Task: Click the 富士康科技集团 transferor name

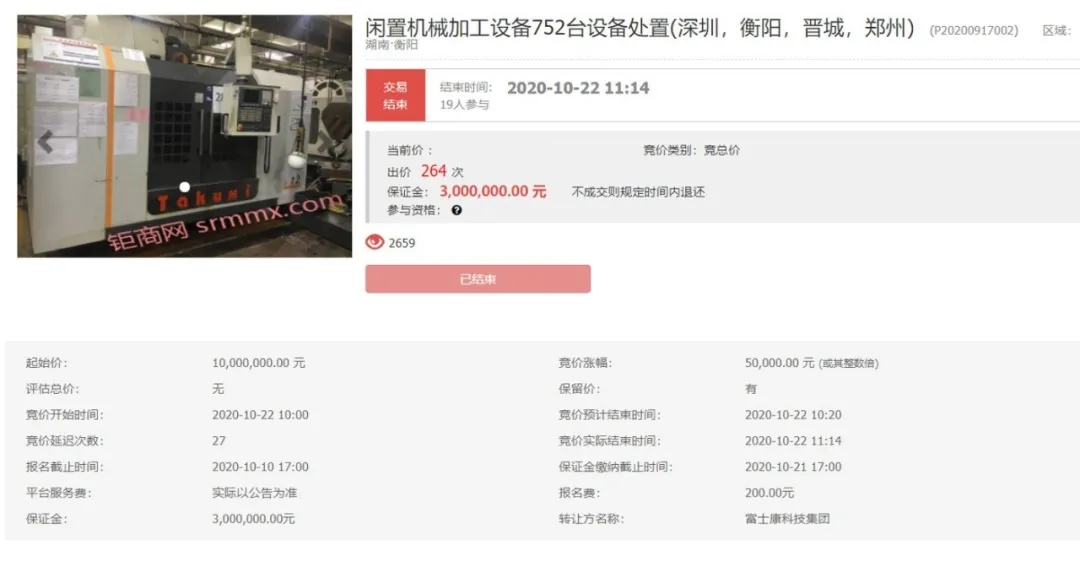Action: [x=787, y=518]
